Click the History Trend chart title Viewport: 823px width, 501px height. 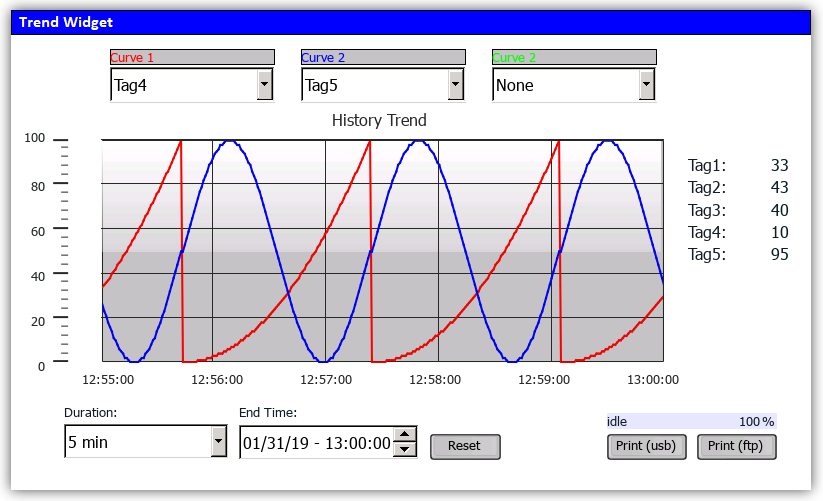click(379, 120)
